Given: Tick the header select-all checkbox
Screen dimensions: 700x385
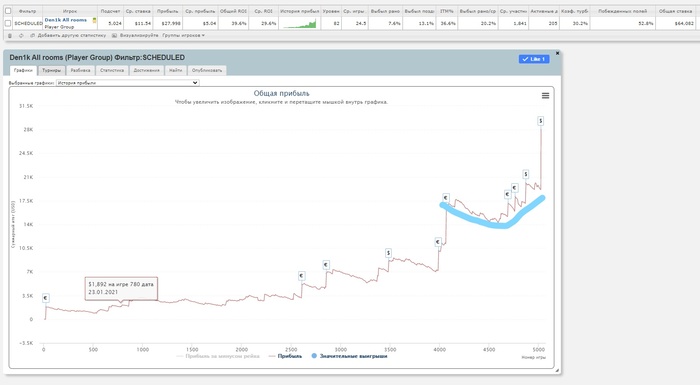Looking at the screenshot, I should coord(8,11).
